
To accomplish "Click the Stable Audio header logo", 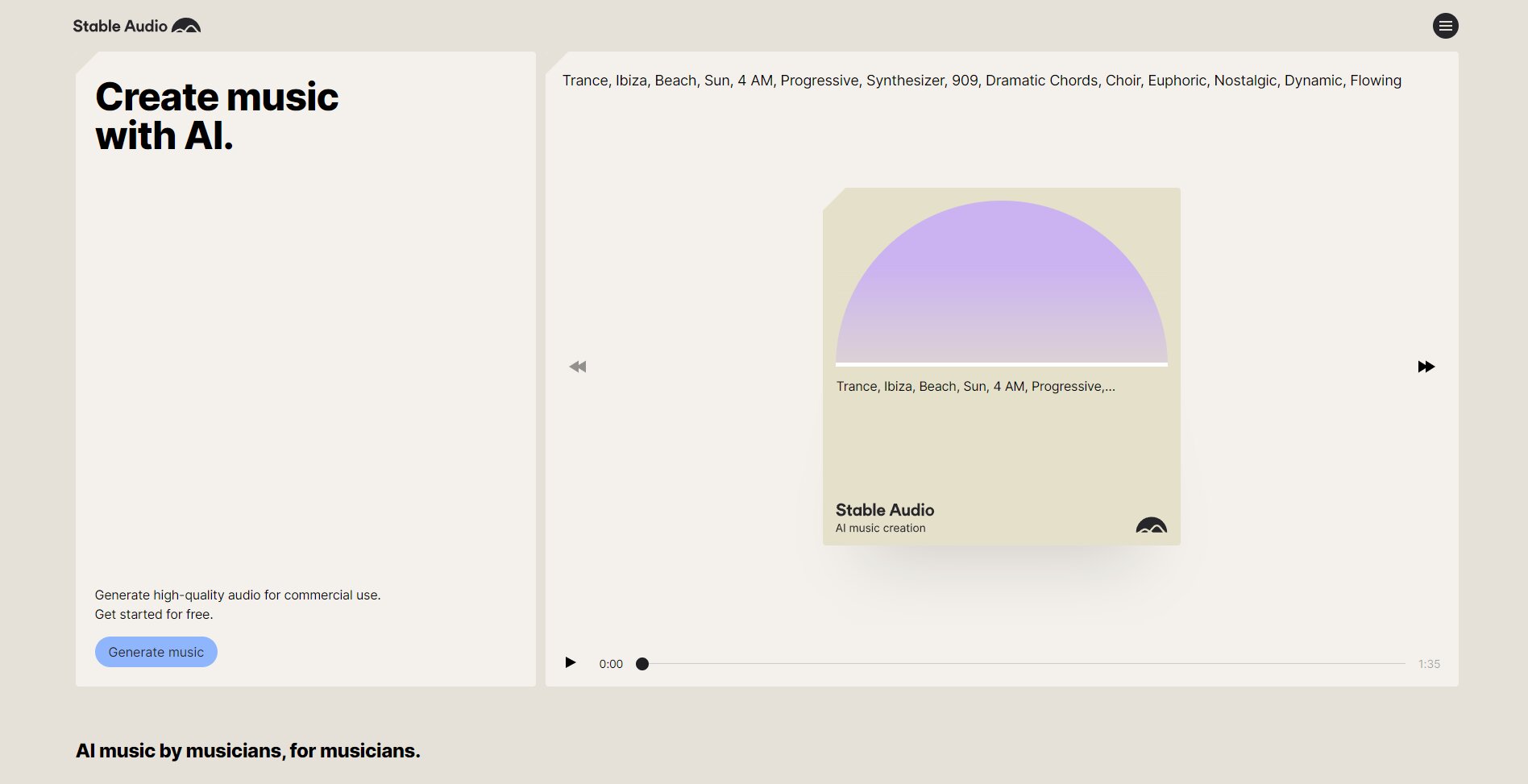I will tap(137, 26).
